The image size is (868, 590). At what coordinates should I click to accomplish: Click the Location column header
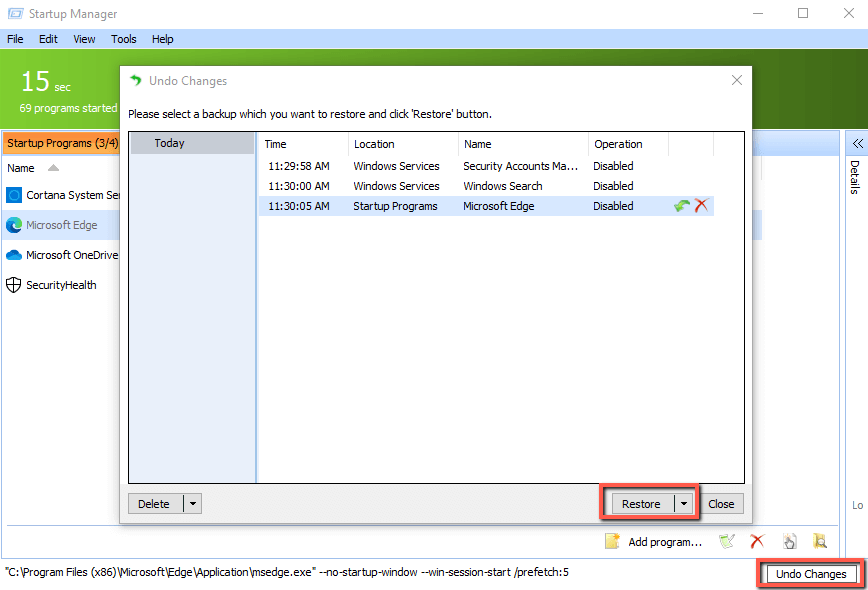coord(404,144)
